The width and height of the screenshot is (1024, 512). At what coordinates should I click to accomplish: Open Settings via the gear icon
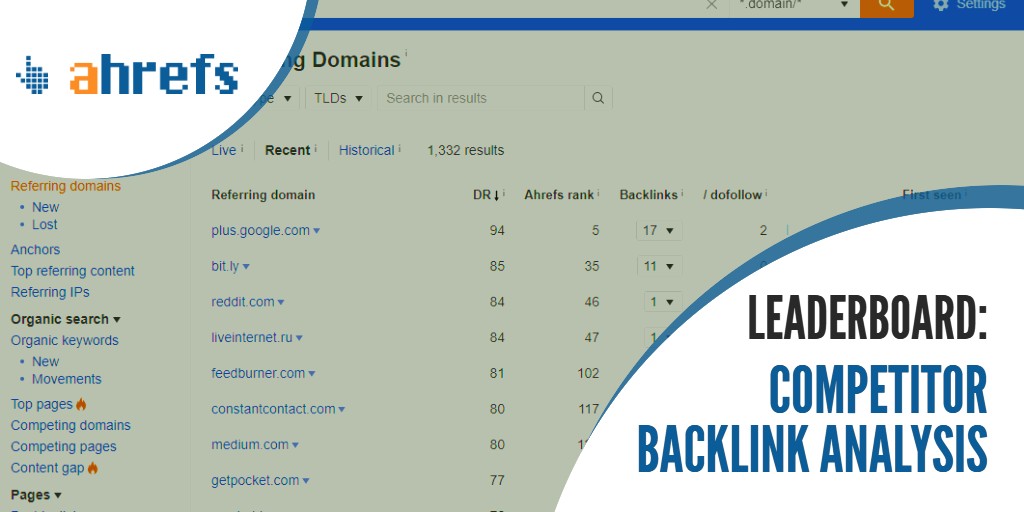coord(940,5)
